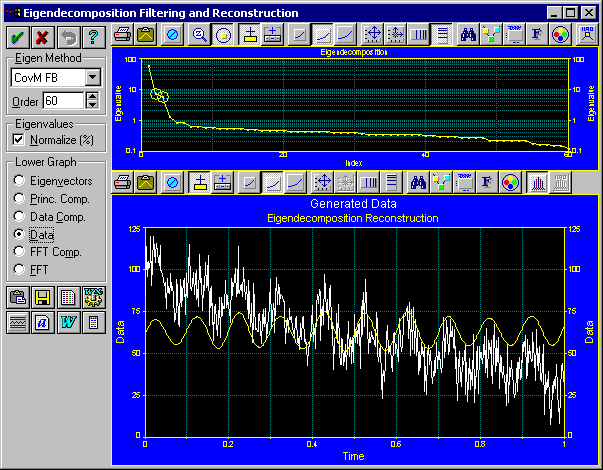Click the first curve icon in lower toolbar
The width and height of the screenshot is (603, 470).
pos(250,182)
